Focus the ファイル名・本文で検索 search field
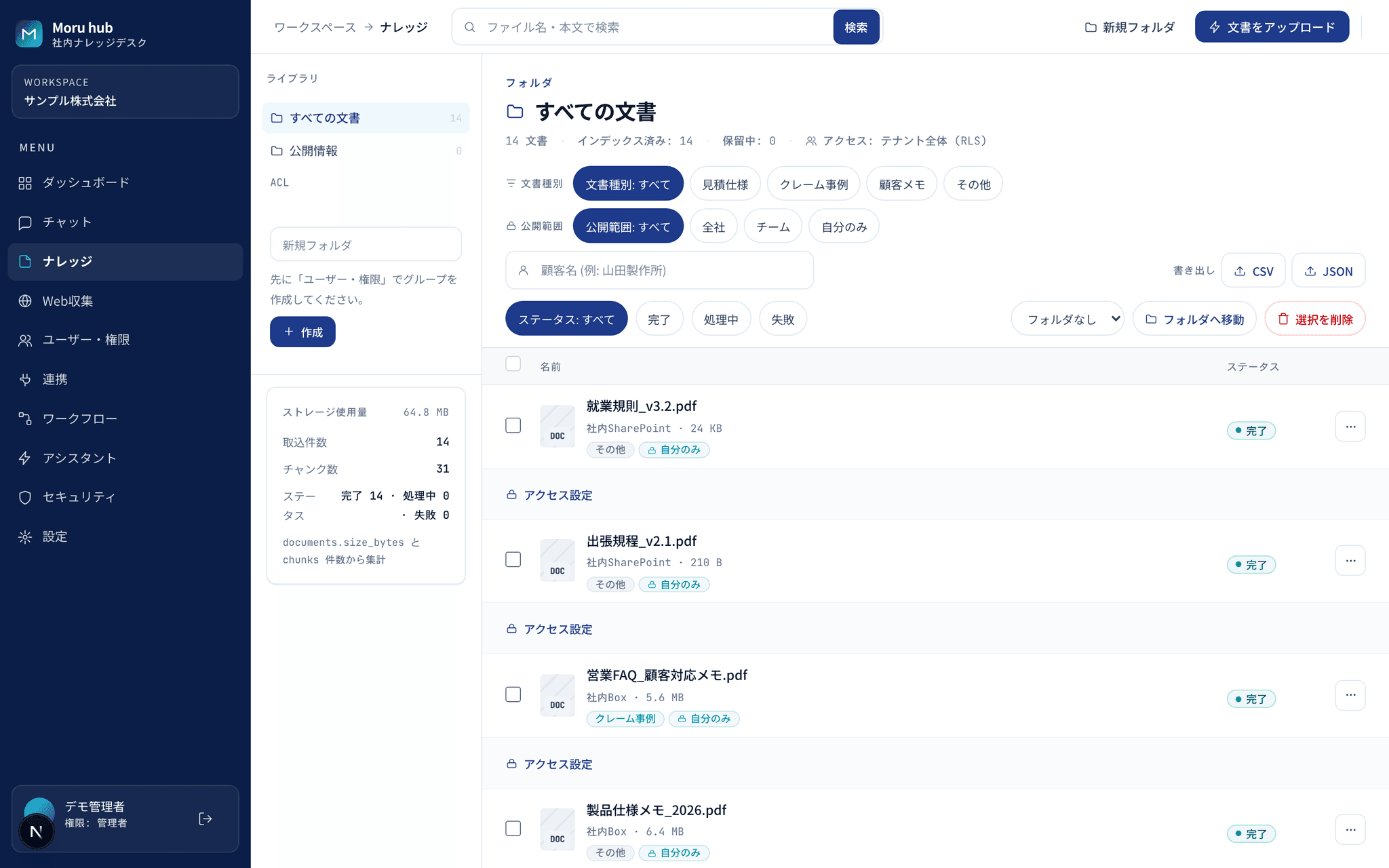The width and height of the screenshot is (1389, 868). tap(643, 27)
